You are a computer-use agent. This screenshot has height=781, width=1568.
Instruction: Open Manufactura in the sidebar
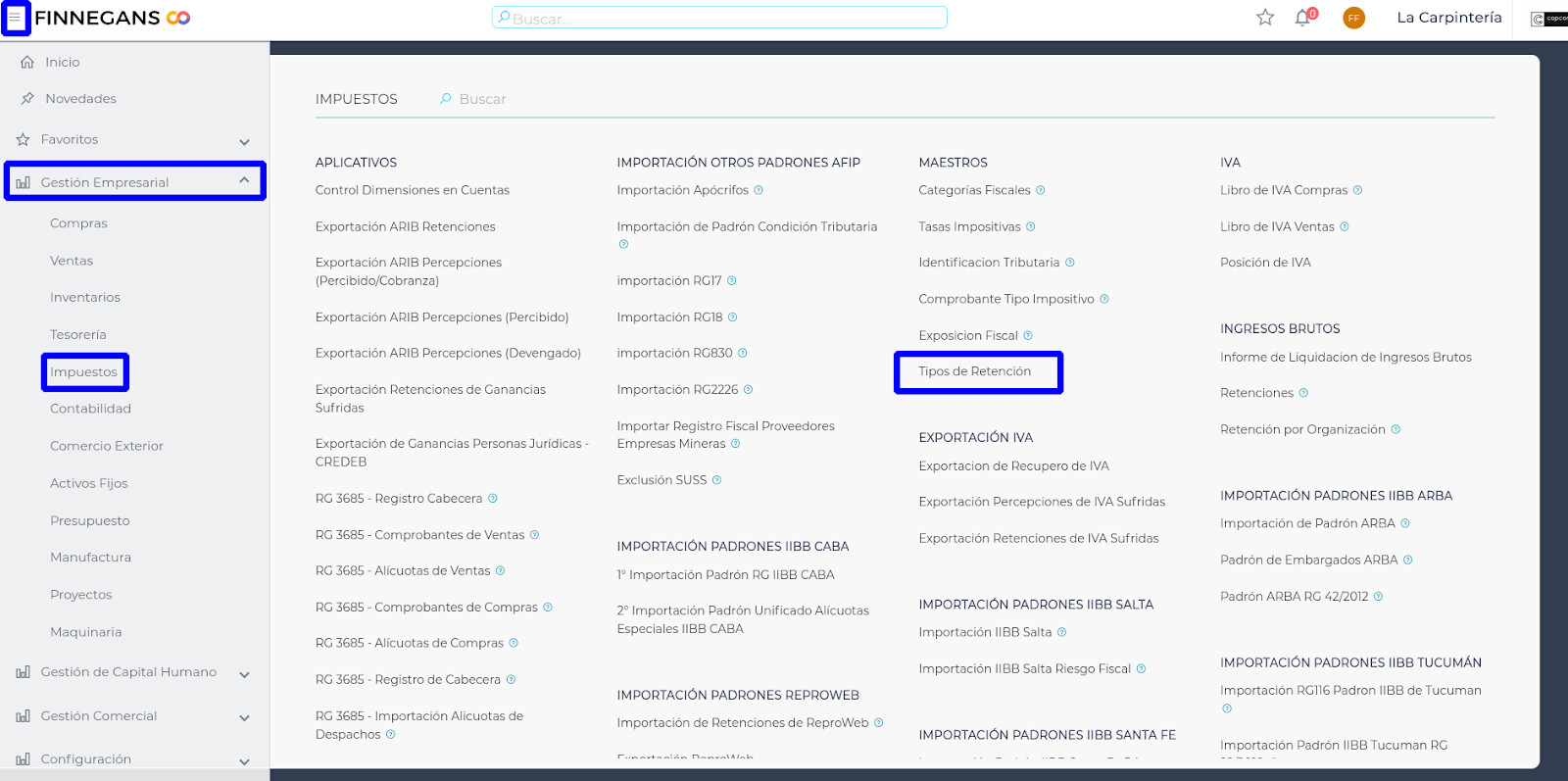click(x=90, y=558)
